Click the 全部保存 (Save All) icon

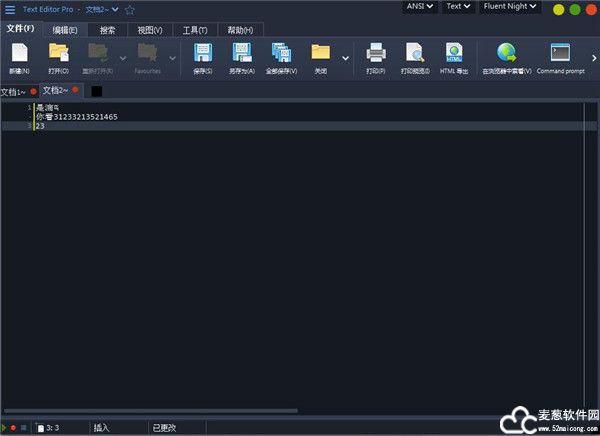coord(281,54)
